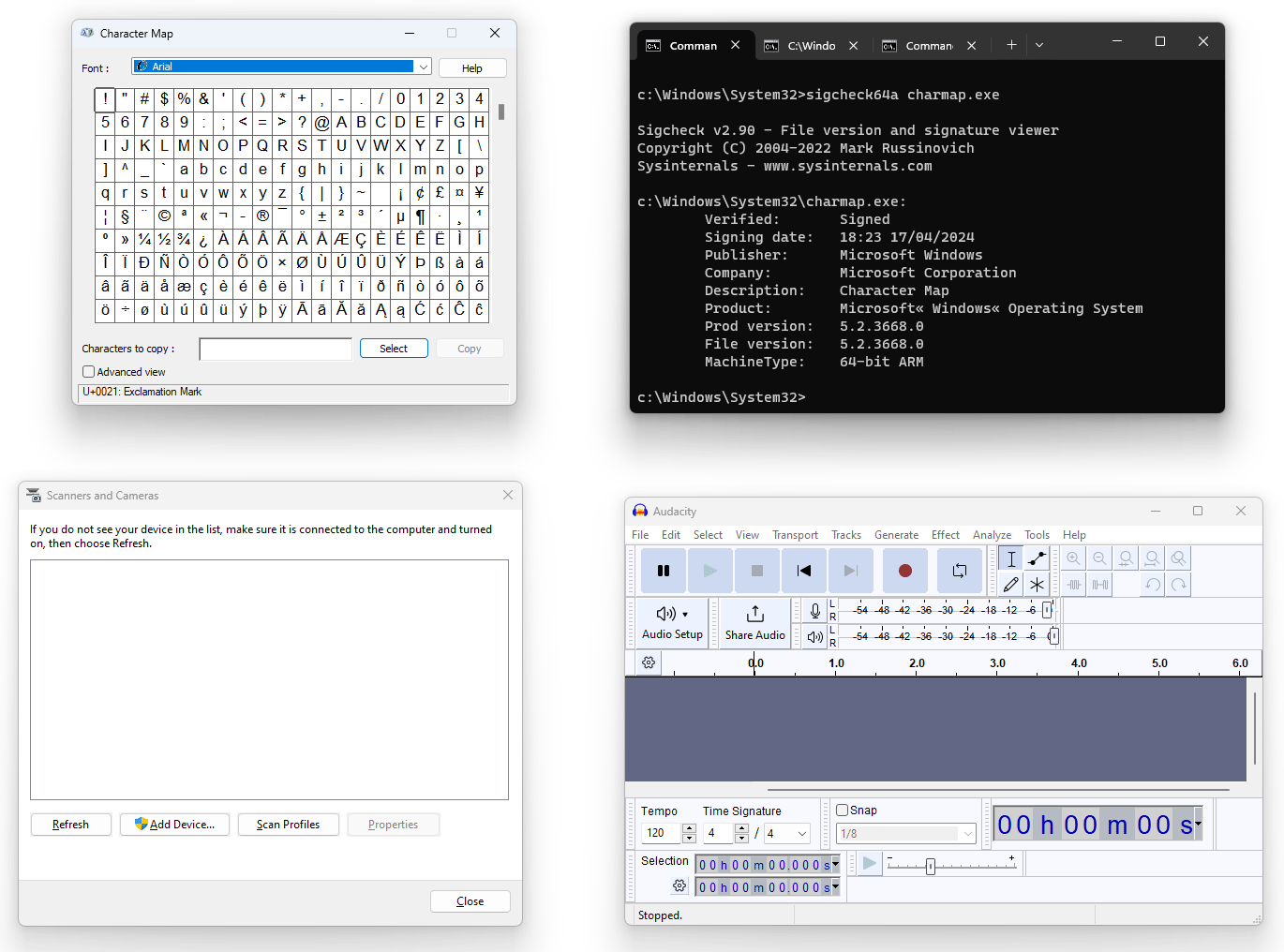Click Help in Character Map
The height and width of the screenshot is (952, 1284).
point(472,68)
